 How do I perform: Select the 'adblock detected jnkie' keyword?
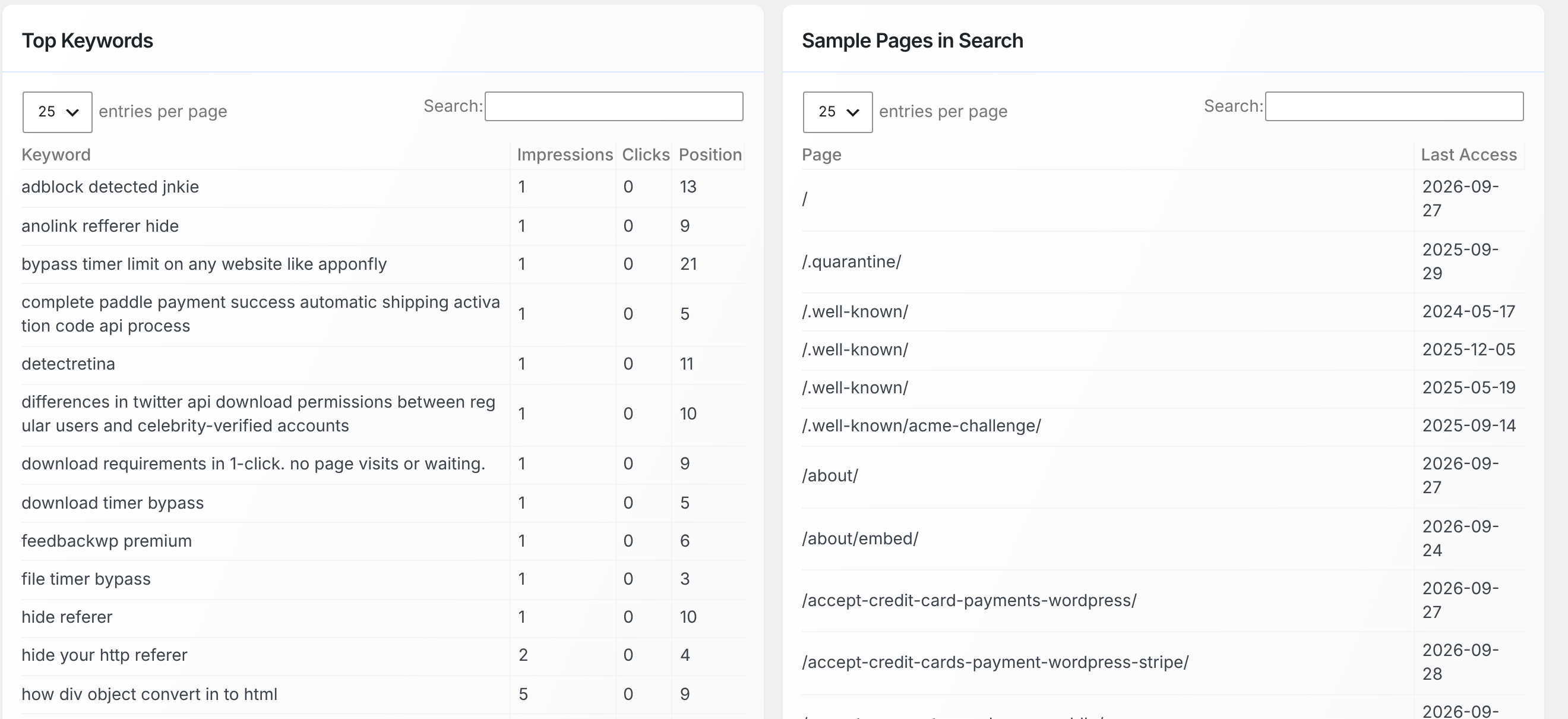pyautogui.click(x=110, y=187)
